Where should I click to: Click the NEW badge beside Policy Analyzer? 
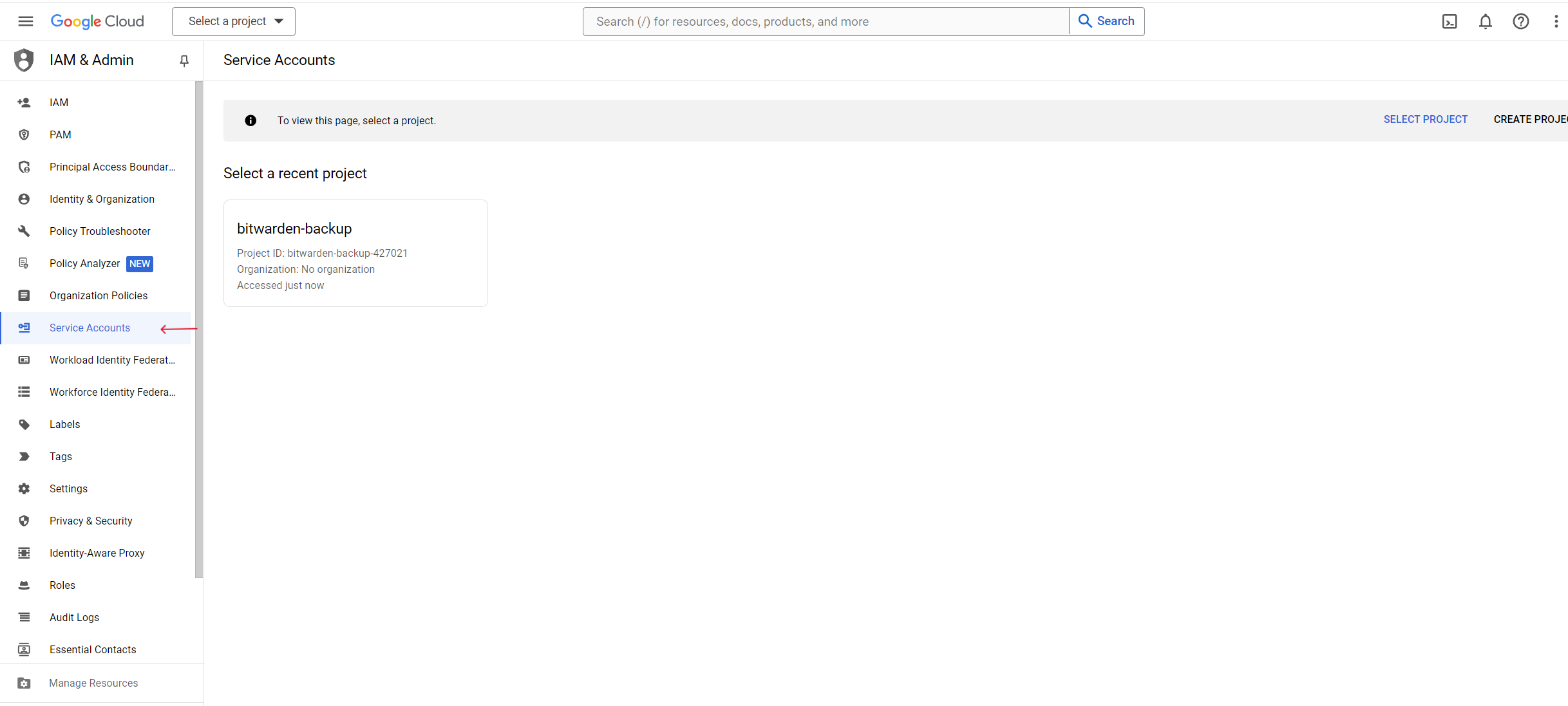tap(140, 264)
